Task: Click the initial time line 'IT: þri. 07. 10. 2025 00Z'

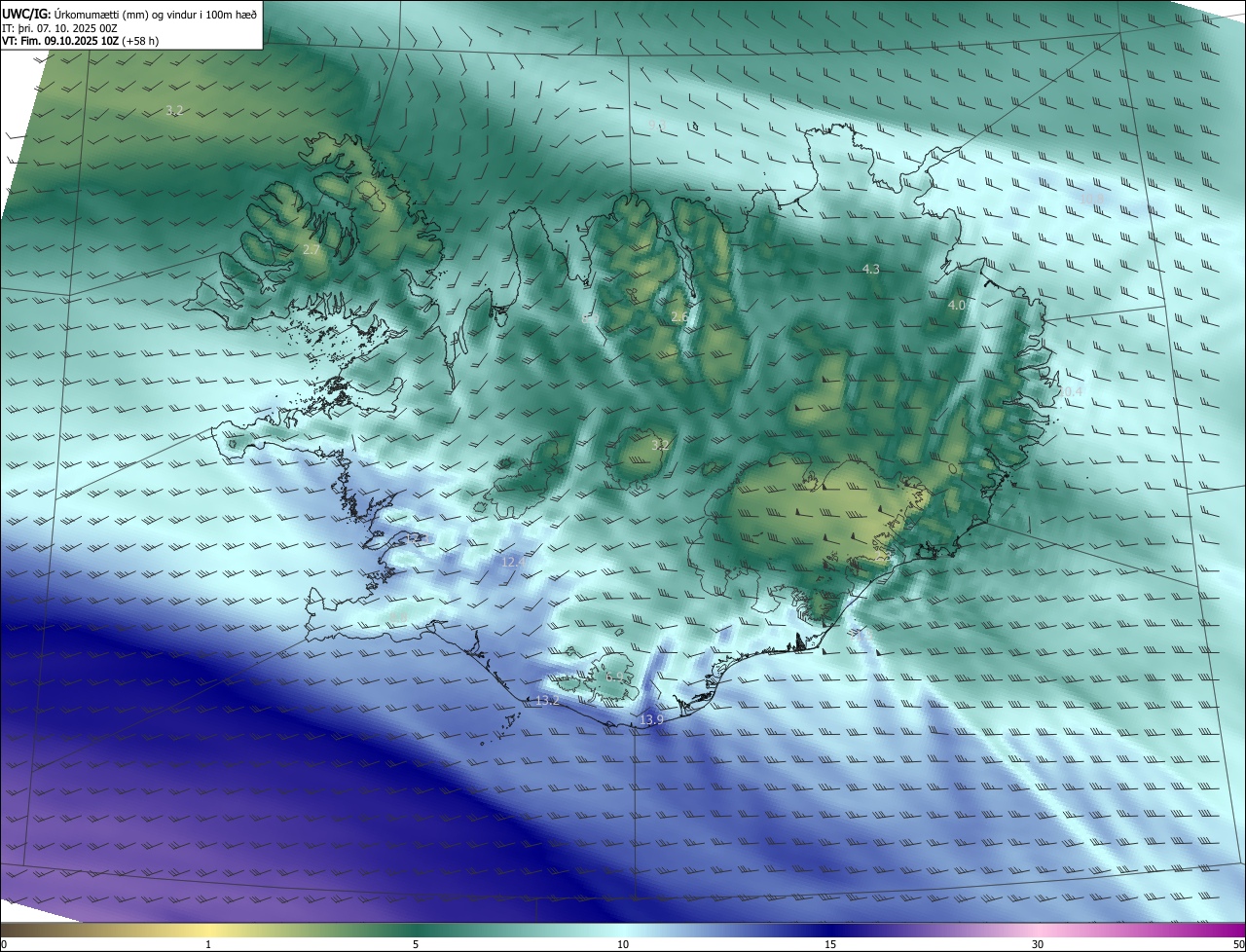Action: tap(60, 29)
